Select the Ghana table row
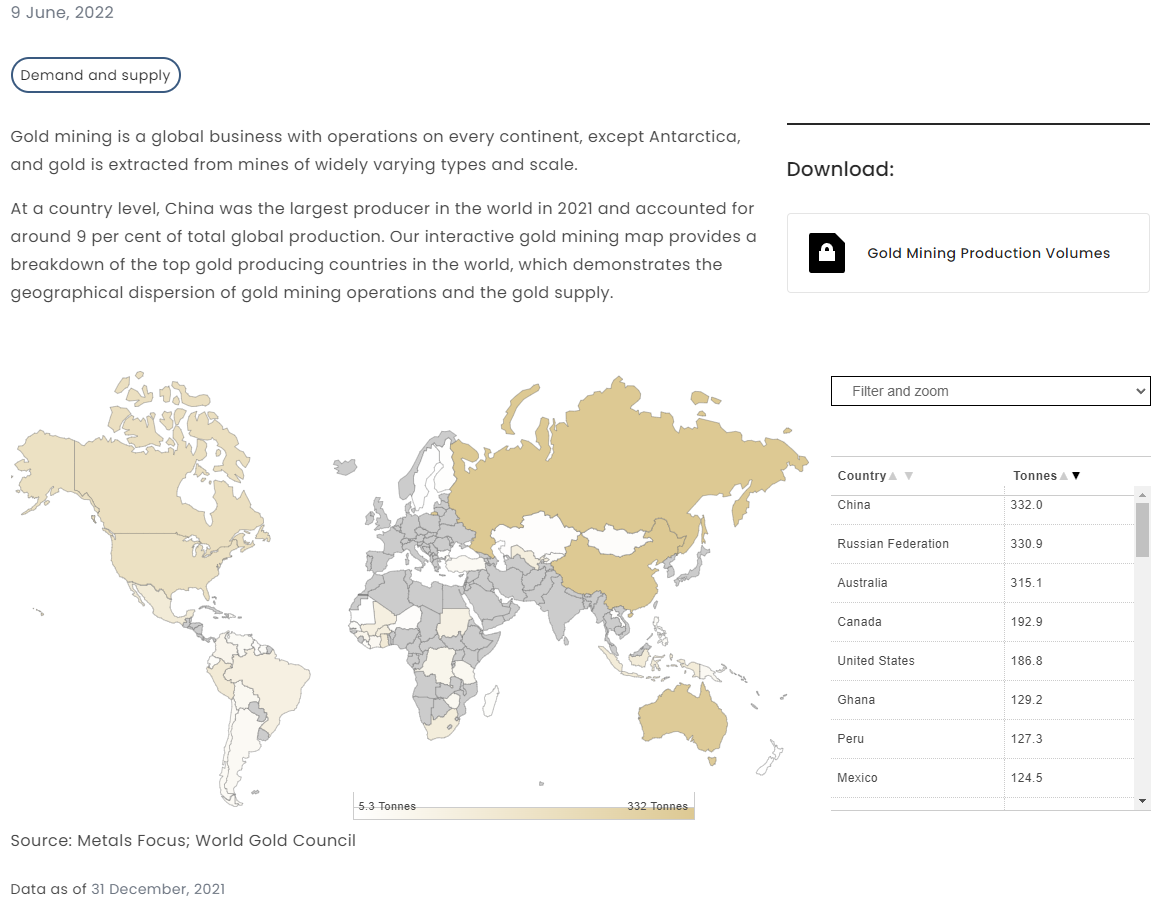1157x900 pixels. [982, 700]
